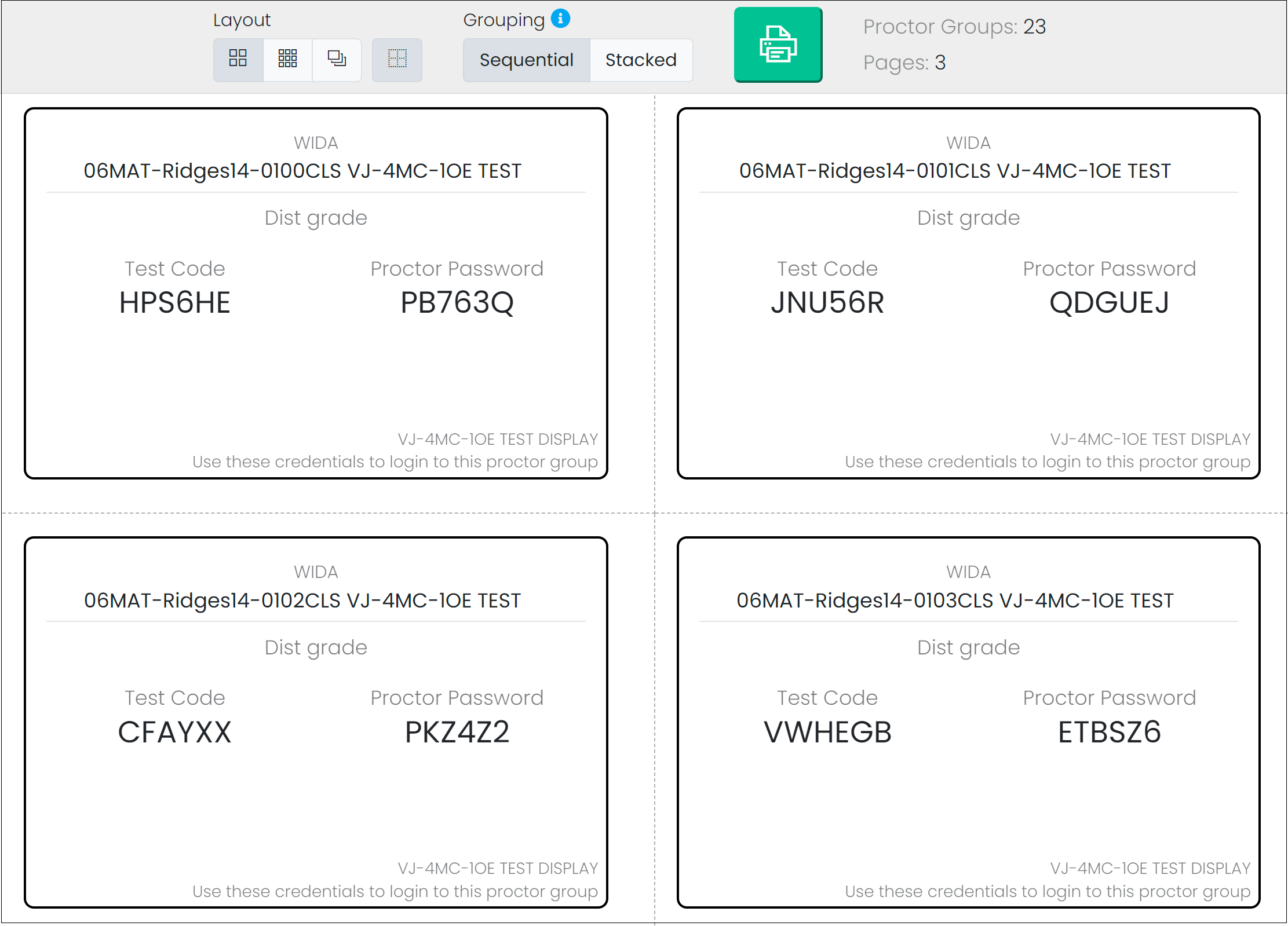The height and width of the screenshot is (926, 1288).
Task: Click Test Code HPS6HE on the first card
Action: point(174,302)
